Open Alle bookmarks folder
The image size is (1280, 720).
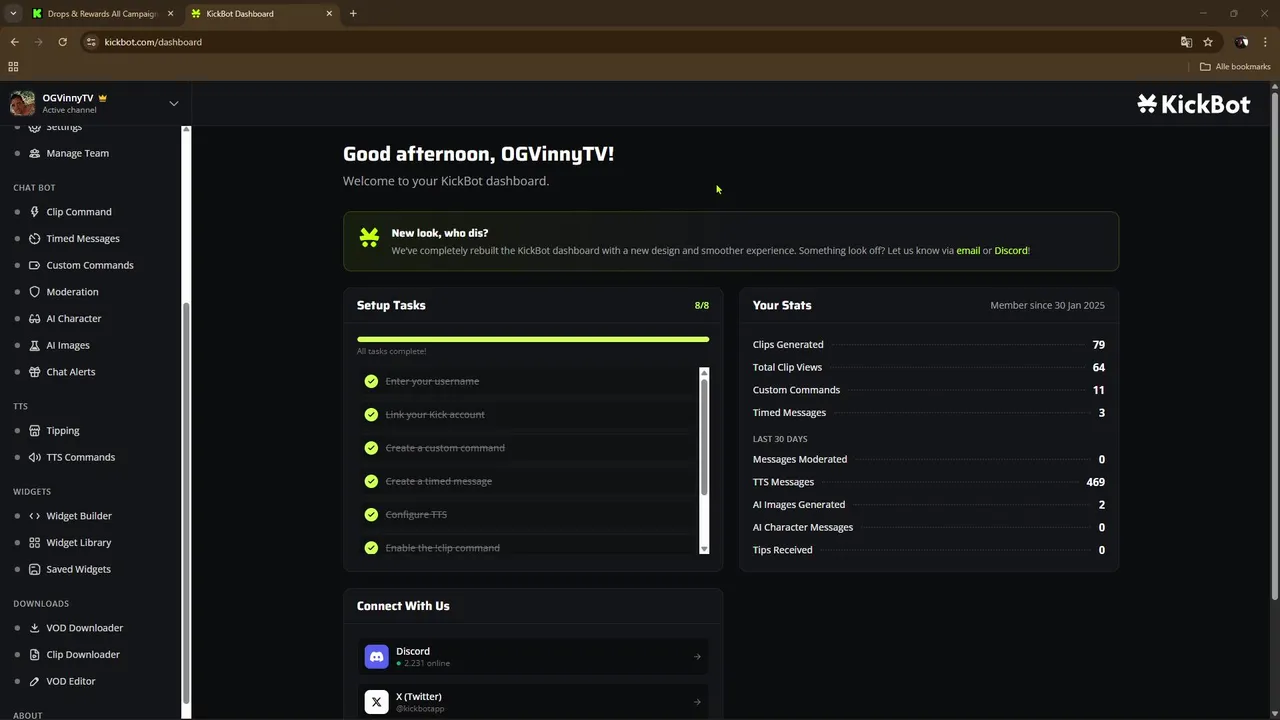pos(1235,67)
